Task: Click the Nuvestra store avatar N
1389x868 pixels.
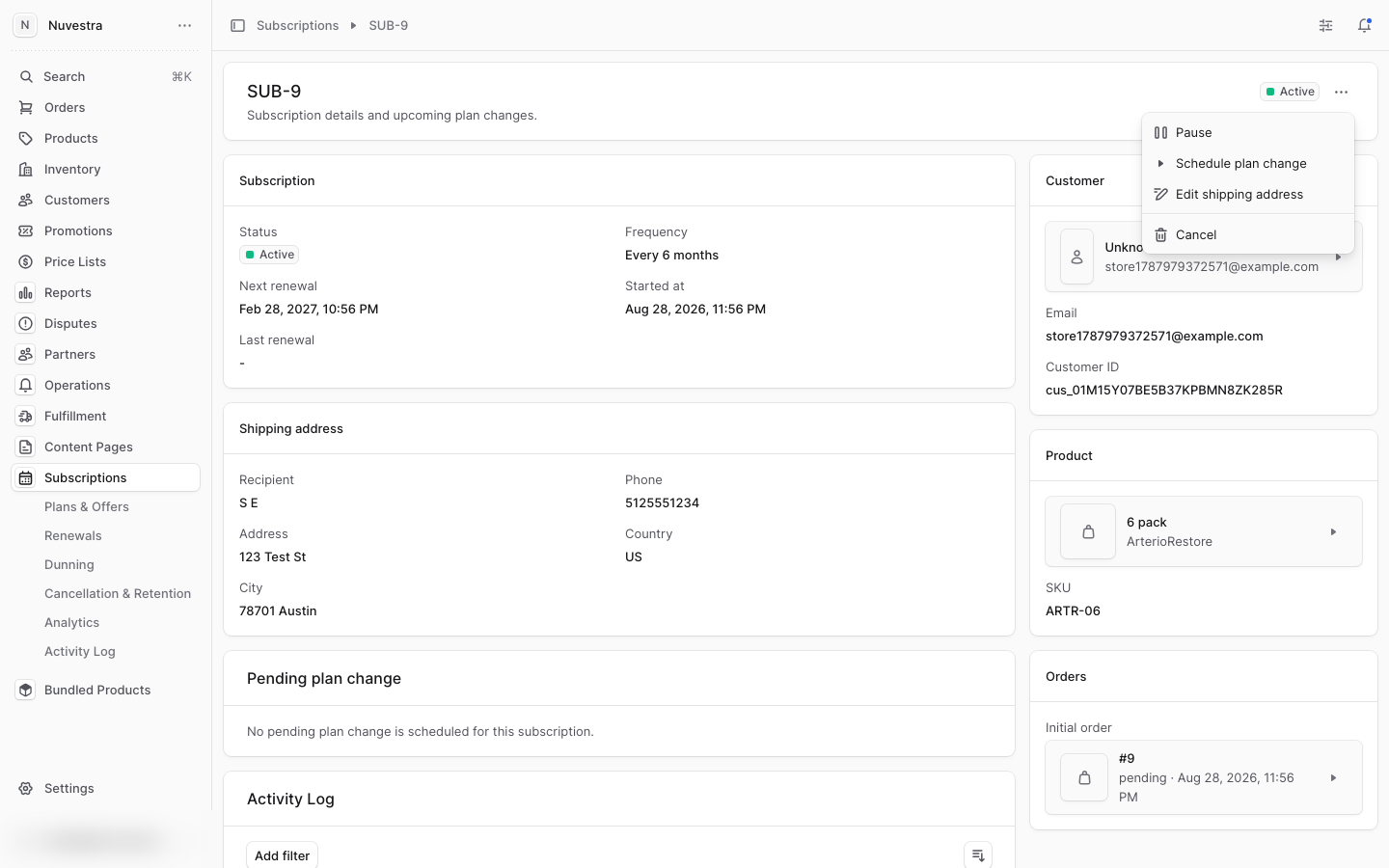Action: point(25,25)
